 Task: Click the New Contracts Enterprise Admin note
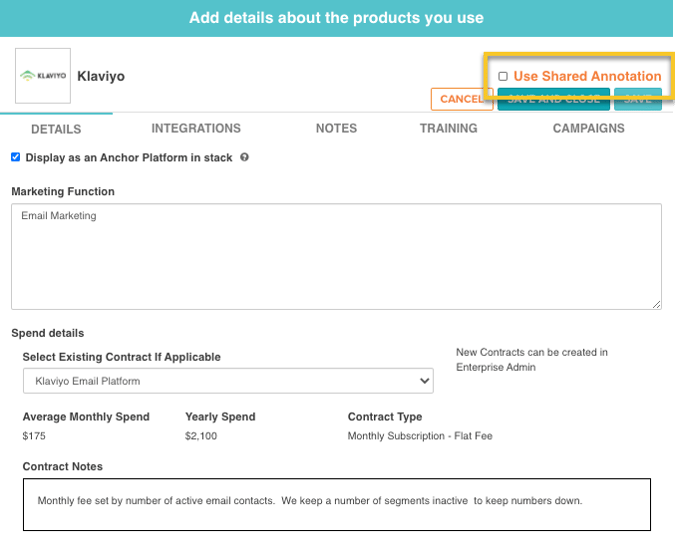(532, 360)
